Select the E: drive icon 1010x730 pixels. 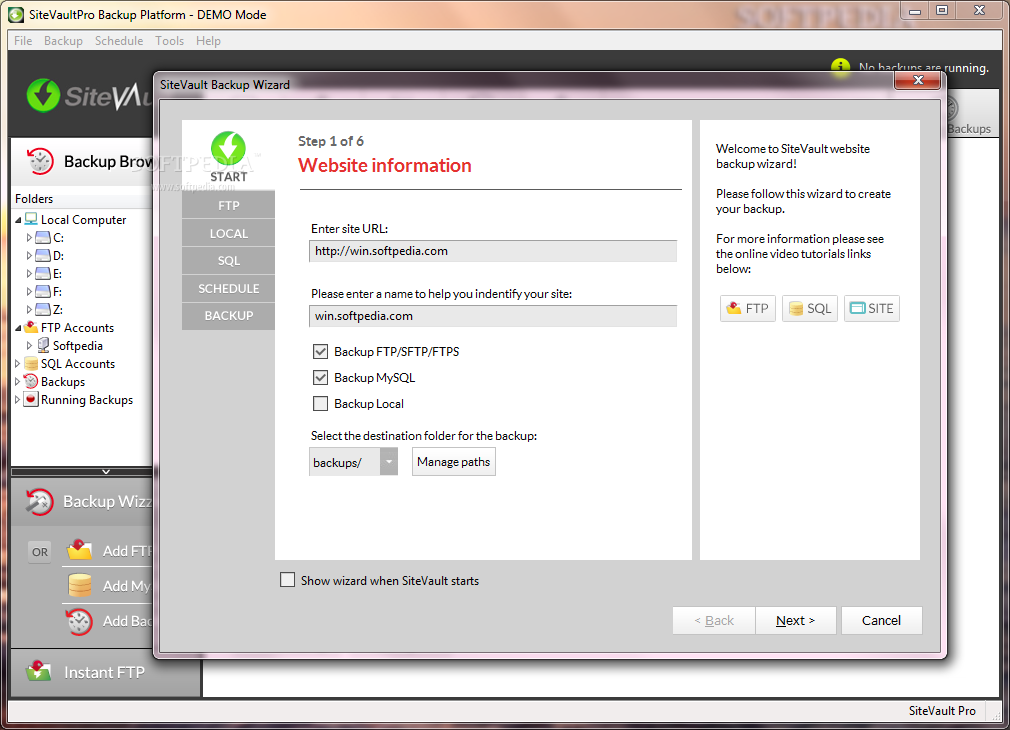pyautogui.click(x=43, y=274)
